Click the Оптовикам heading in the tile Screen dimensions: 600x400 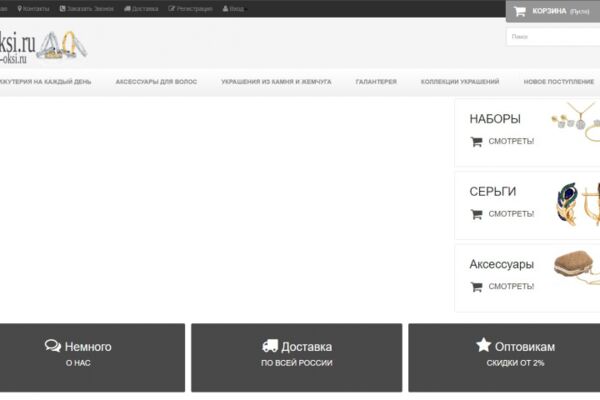click(x=525, y=347)
